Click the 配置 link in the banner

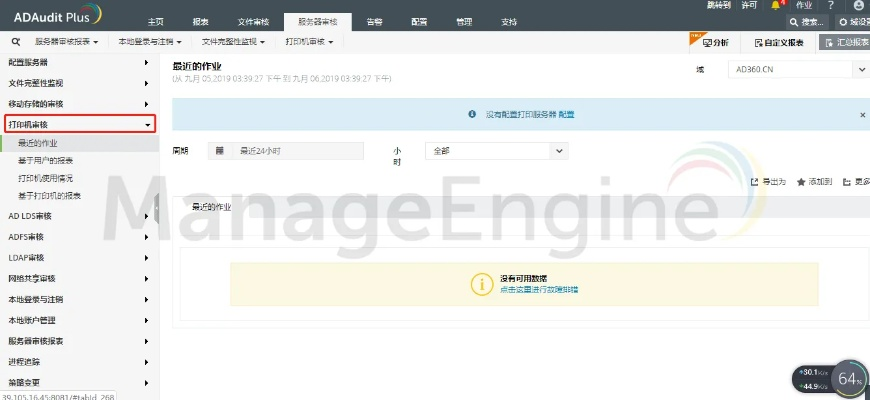(x=566, y=115)
